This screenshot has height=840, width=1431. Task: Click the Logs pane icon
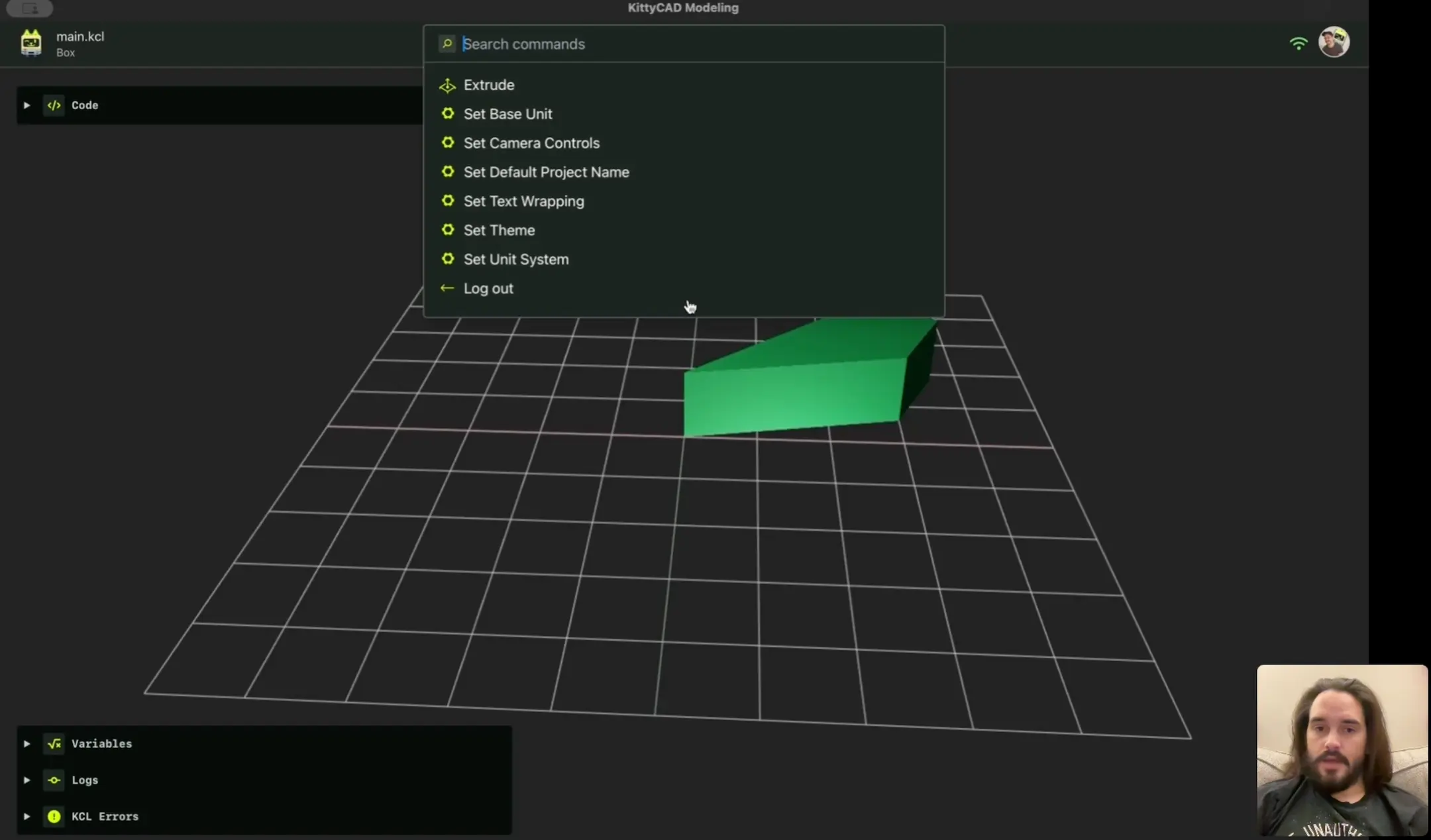pyautogui.click(x=54, y=780)
